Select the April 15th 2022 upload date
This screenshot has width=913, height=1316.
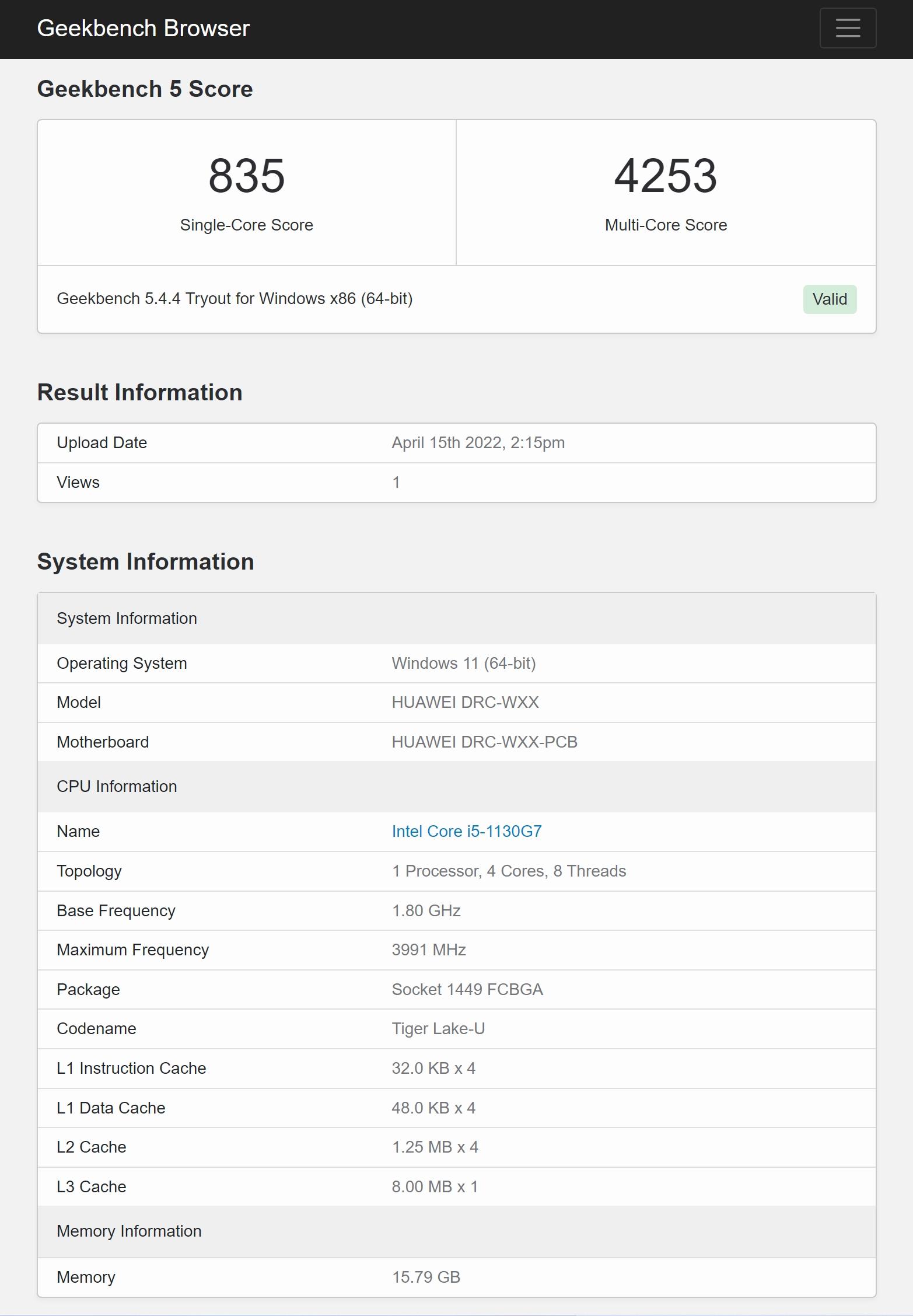pos(478,442)
